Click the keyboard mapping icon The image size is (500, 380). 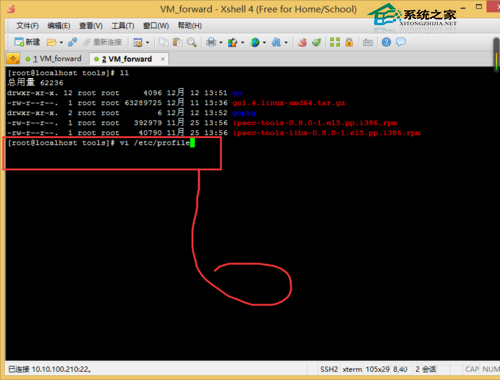tap(368, 42)
